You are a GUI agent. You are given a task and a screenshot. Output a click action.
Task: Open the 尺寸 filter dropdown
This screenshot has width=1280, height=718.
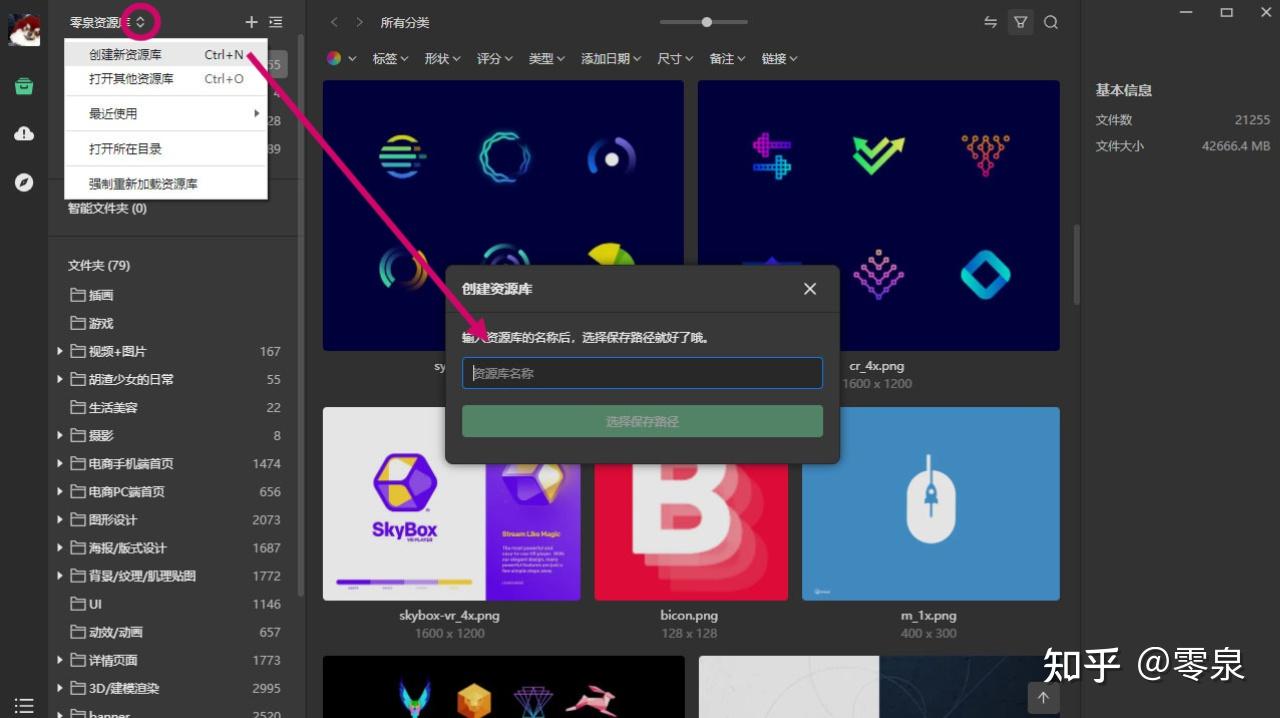pos(675,59)
